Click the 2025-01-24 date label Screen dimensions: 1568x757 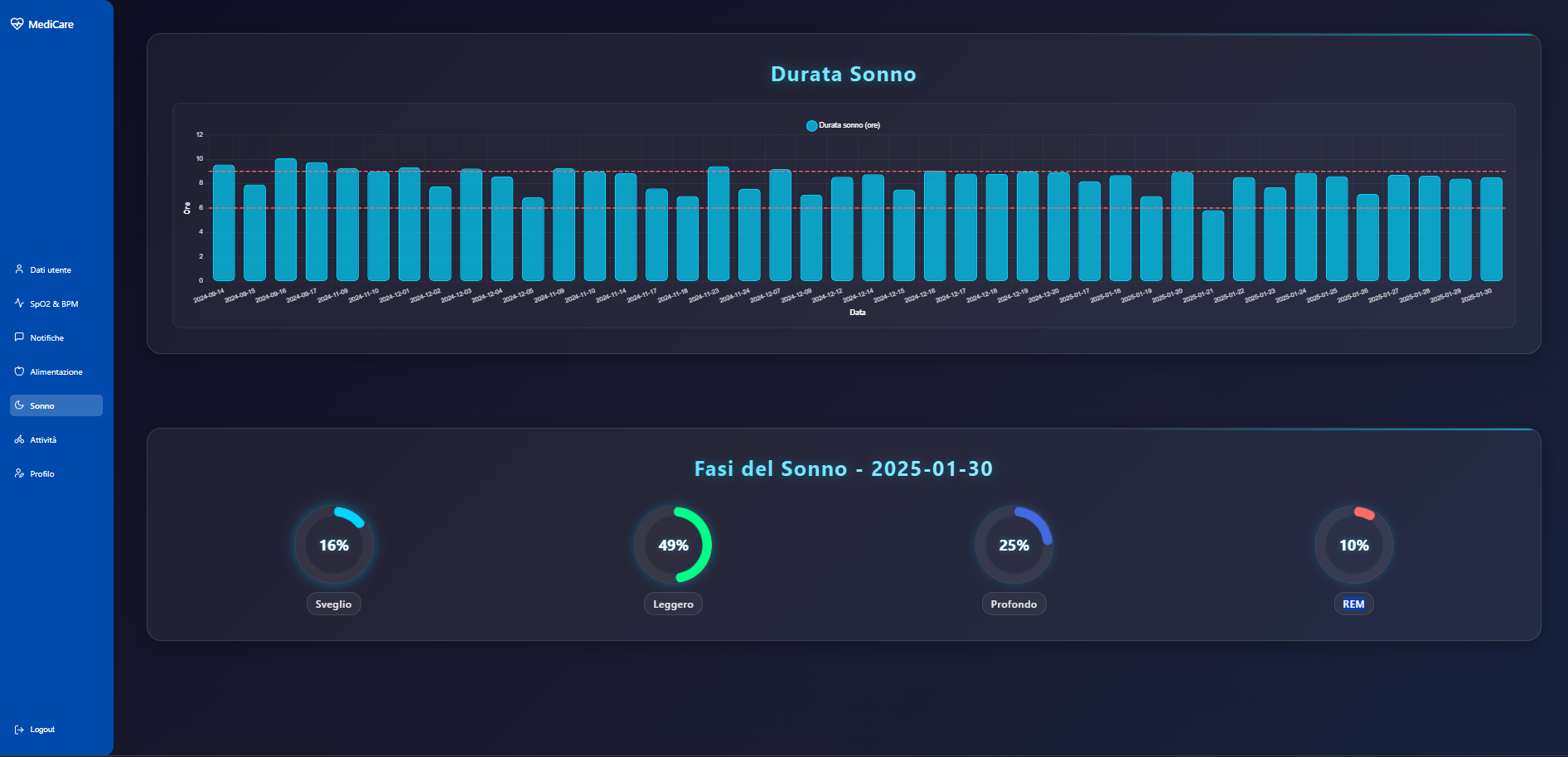[1291, 296]
